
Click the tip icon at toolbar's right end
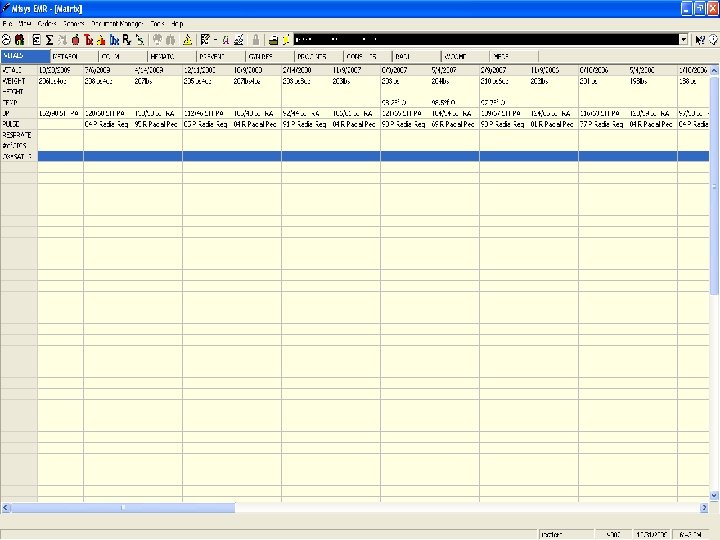(x=714, y=40)
